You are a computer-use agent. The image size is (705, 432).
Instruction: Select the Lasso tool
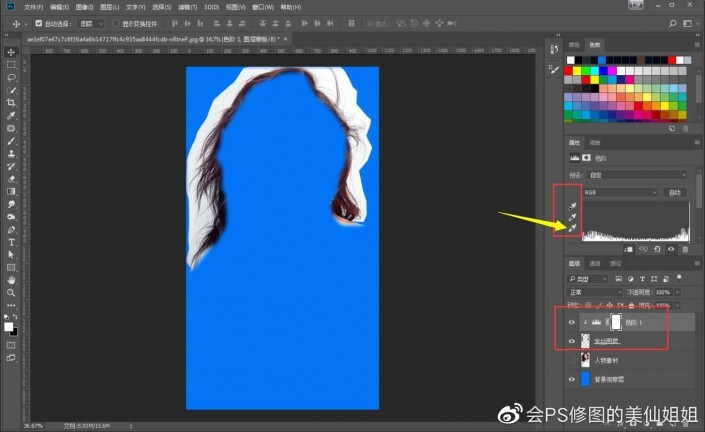click(x=11, y=77)
